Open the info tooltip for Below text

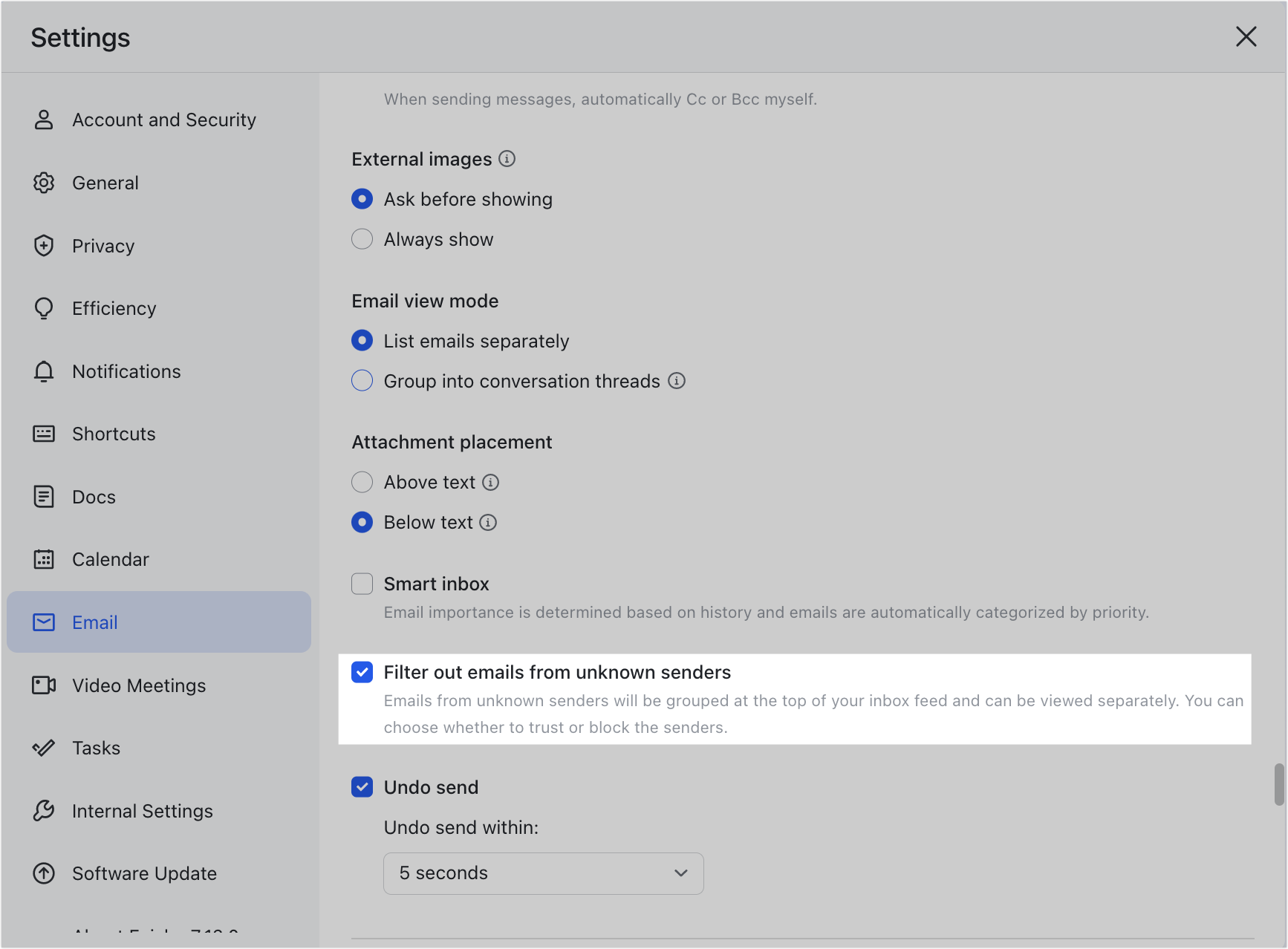click(488, 522)
